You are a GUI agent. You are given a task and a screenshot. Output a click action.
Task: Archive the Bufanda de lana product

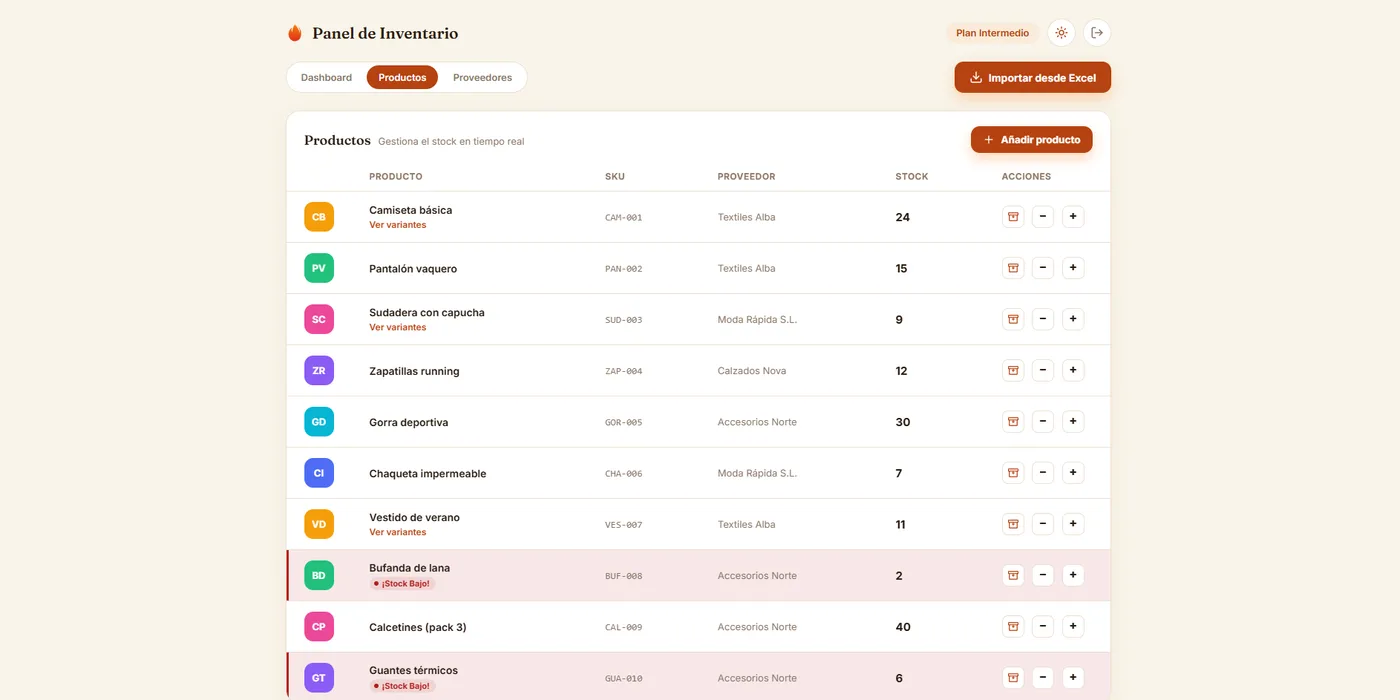pos(1013,575)
